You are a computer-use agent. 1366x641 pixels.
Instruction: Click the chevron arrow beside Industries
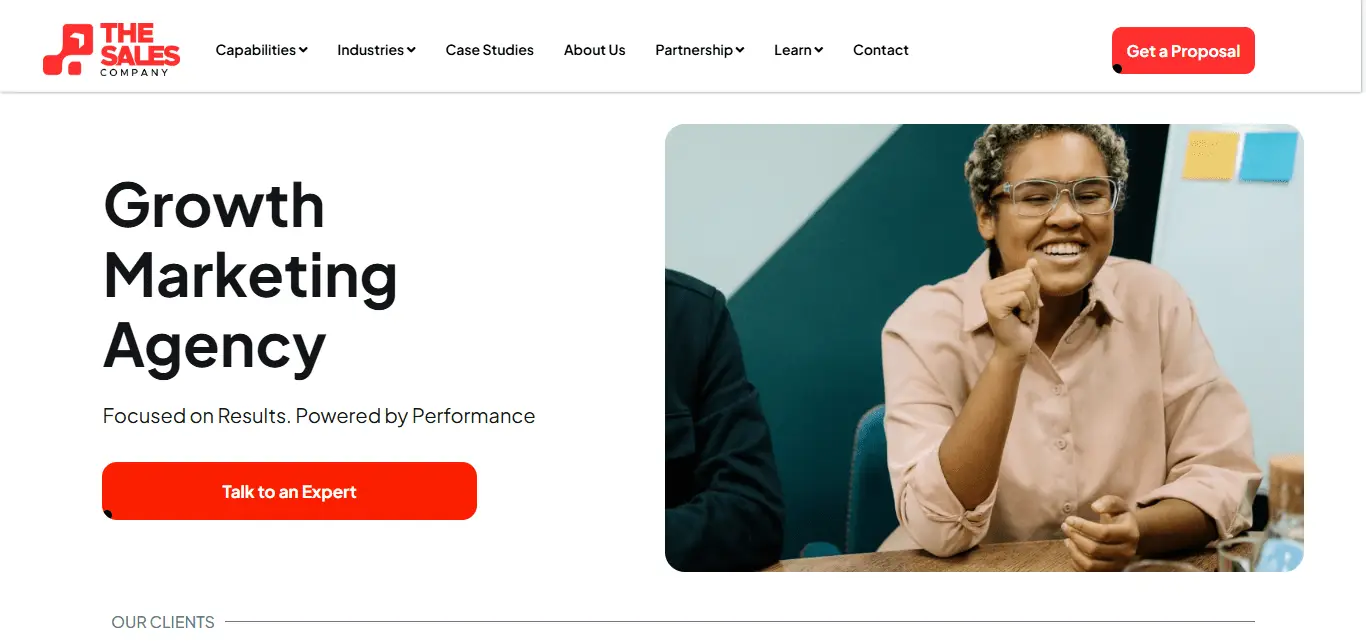click(411, 50)
